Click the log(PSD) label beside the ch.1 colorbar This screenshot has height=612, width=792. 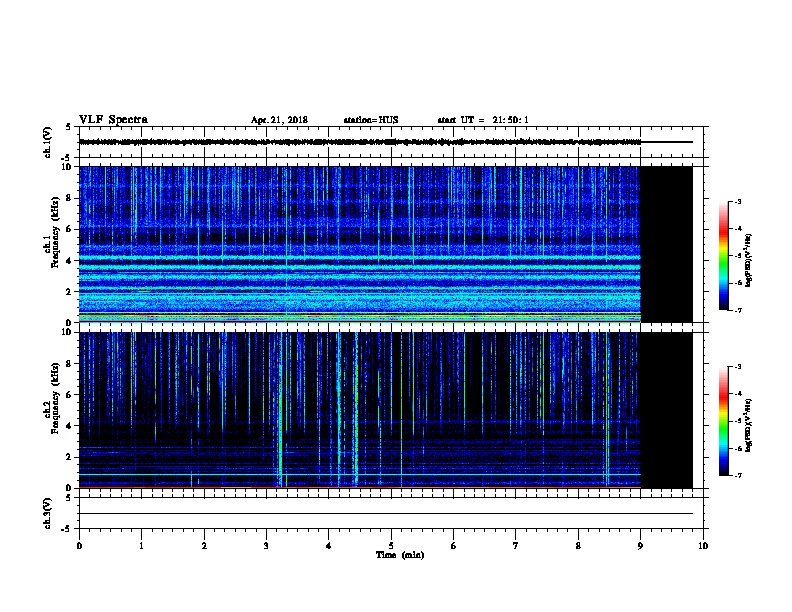748,260
